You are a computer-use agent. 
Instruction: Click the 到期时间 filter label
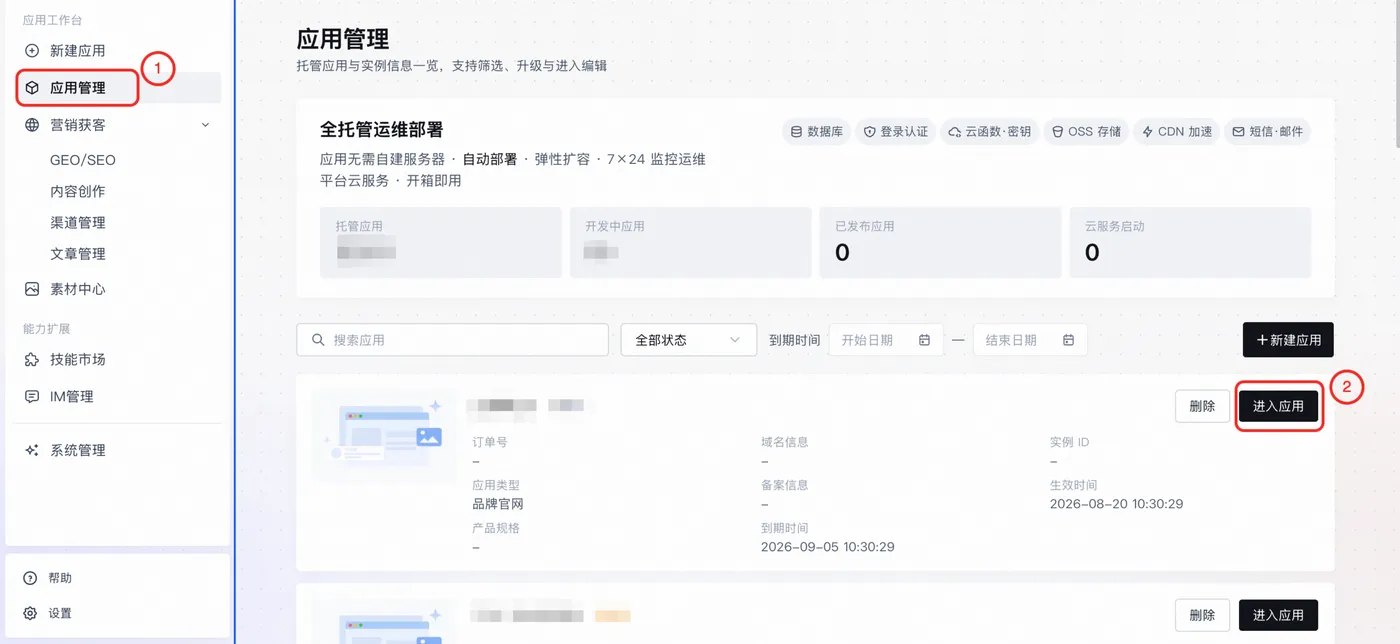tap(794, 340)
